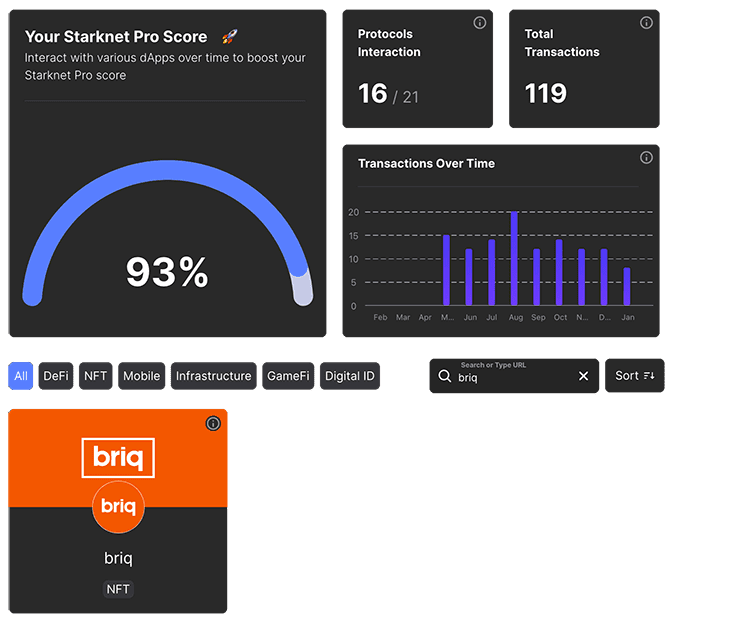Click the Jan bar in the chart
Image resolution: width=740 pixels, height=626 pixels.
pos(627,287)
